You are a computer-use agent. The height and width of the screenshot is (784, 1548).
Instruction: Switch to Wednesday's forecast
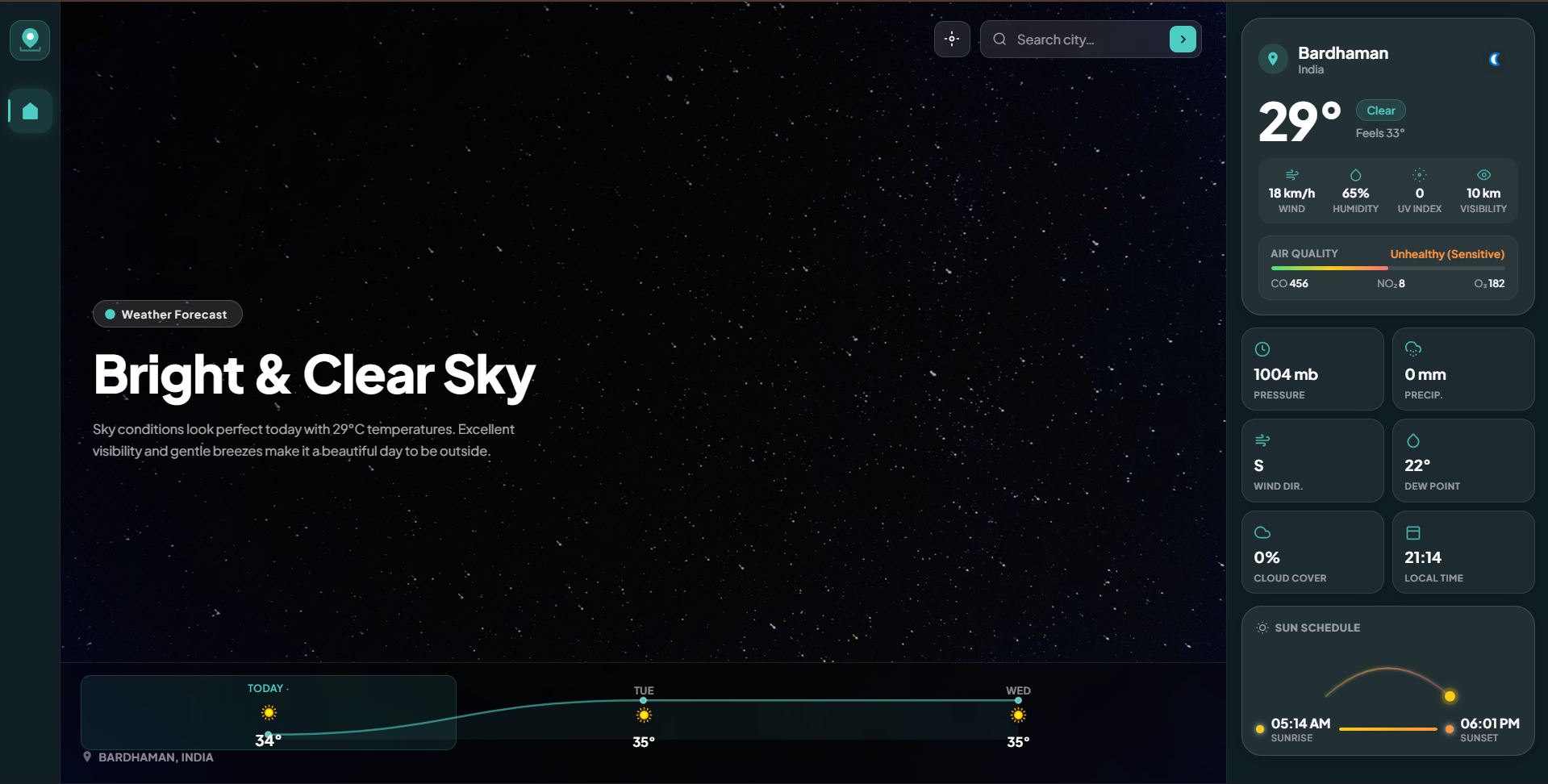click(x=1017, y=715)
